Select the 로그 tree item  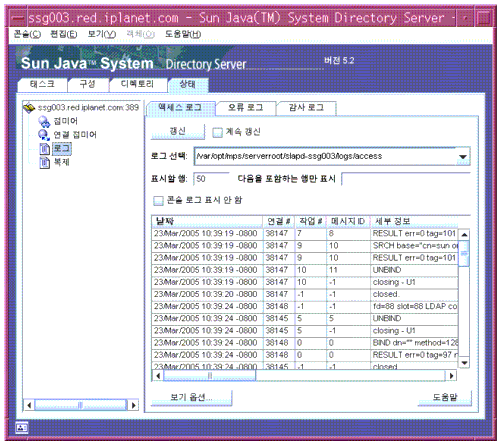coord(62,149)
